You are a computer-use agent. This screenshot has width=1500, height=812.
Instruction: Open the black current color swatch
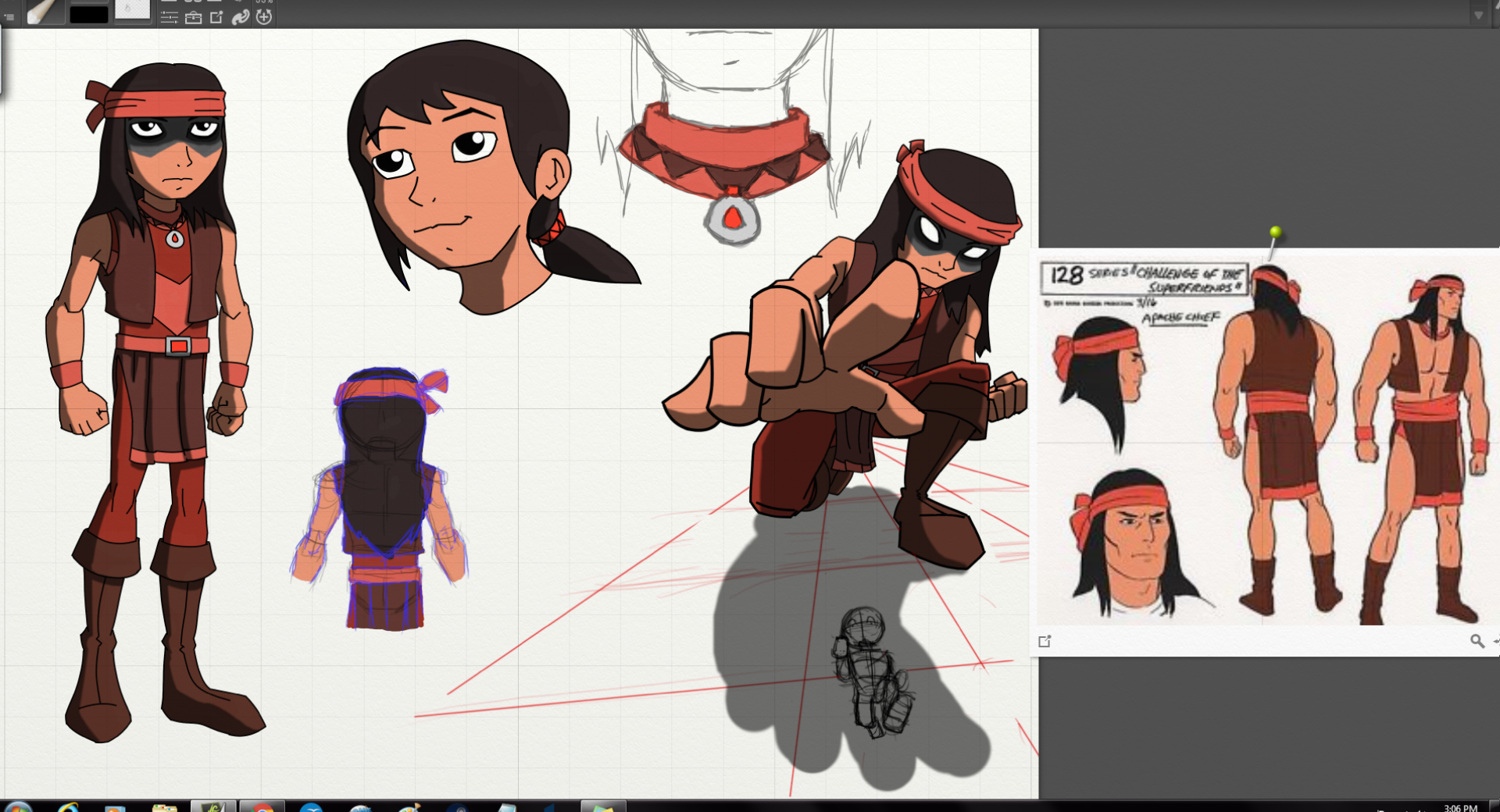[89, 13]
